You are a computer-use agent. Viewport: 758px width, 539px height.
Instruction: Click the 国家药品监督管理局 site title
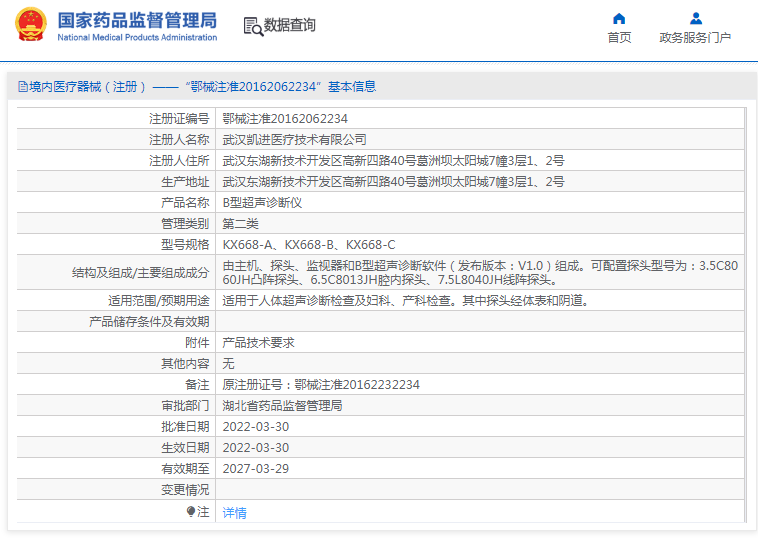[x=136, y=19]
